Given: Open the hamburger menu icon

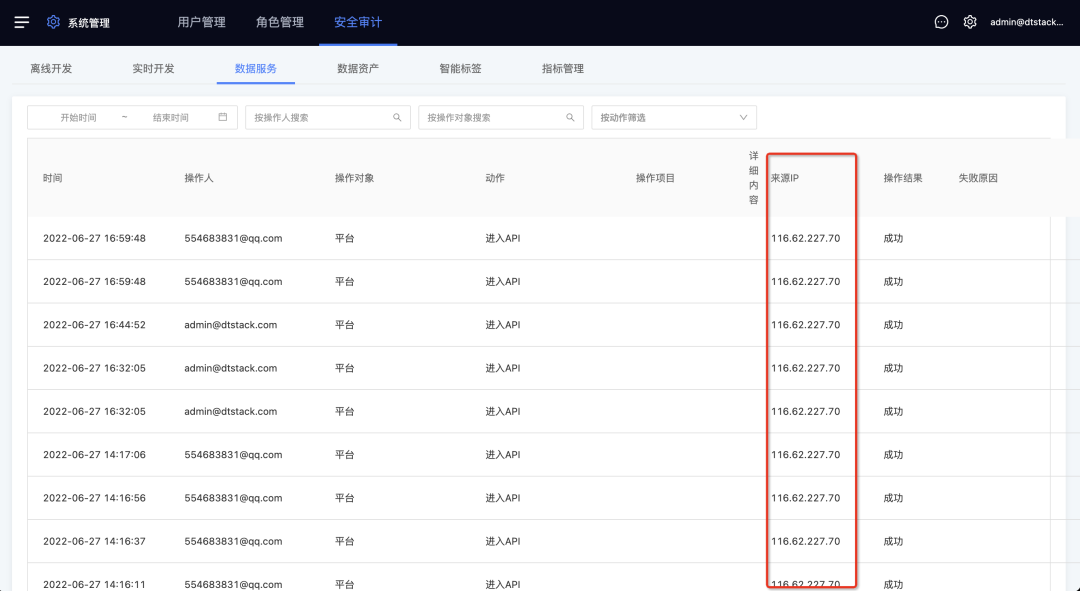Looking at the screenshot, I should pyautogui.click(x=22, y=22).
